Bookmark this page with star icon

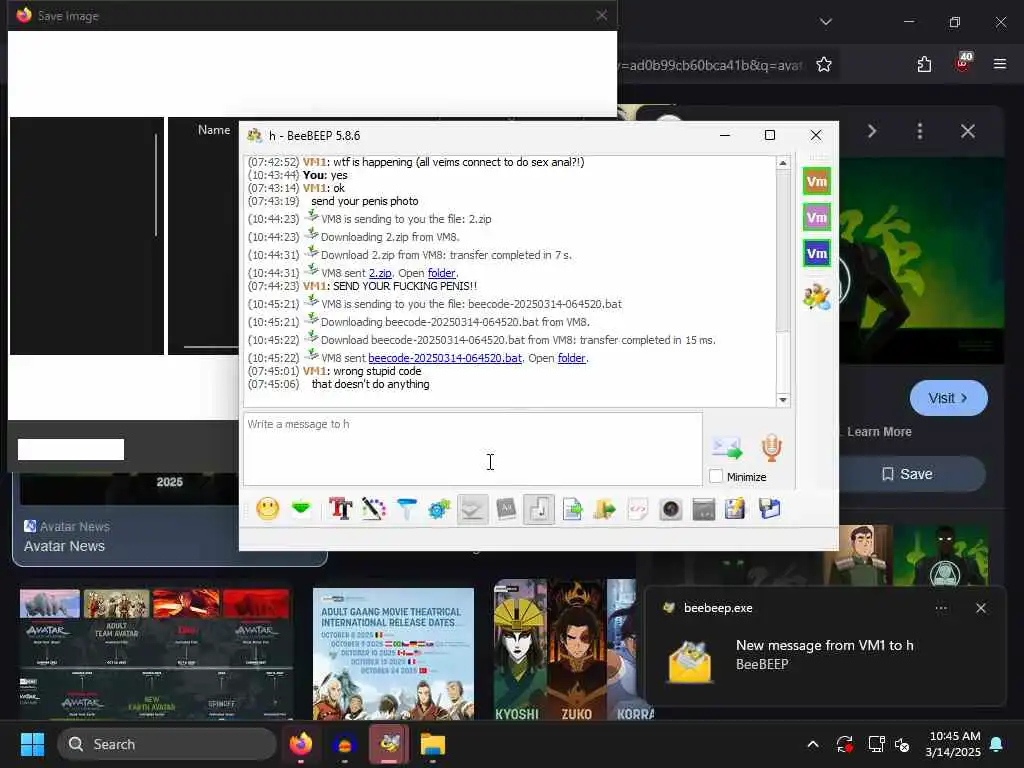point(824,64)
